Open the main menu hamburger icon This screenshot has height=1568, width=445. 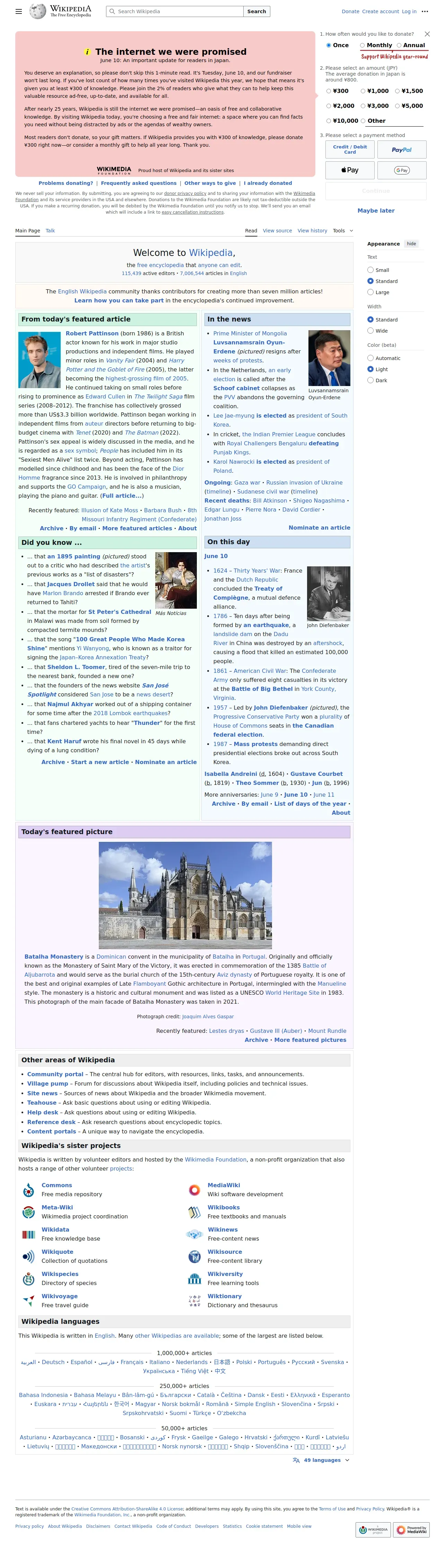(x=19, y=11)
